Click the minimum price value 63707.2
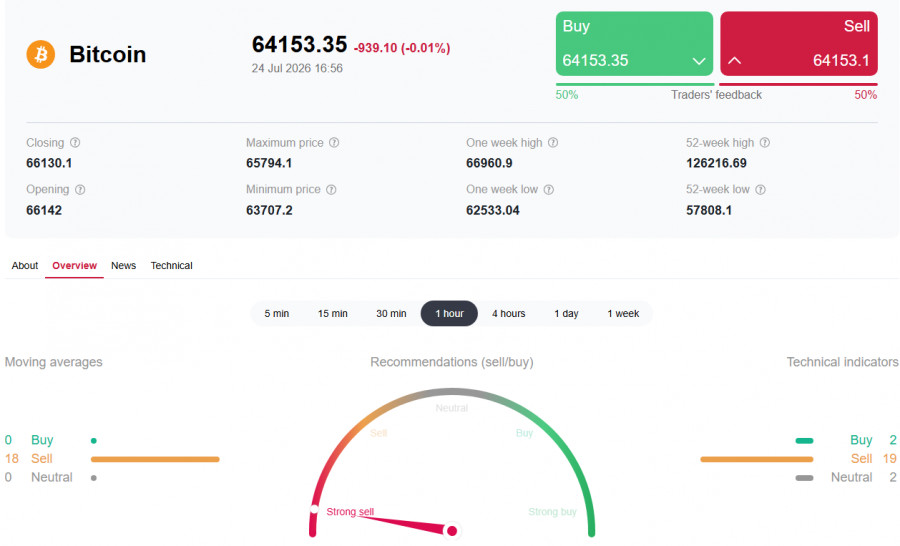 coord(269,211)
